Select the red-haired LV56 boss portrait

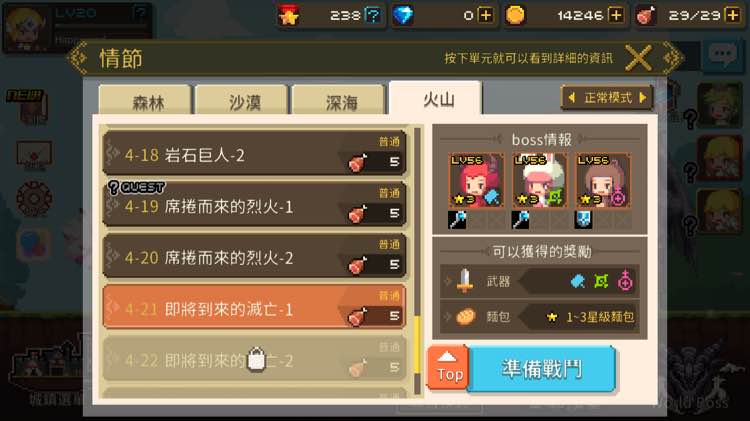(x=475, y=180)
